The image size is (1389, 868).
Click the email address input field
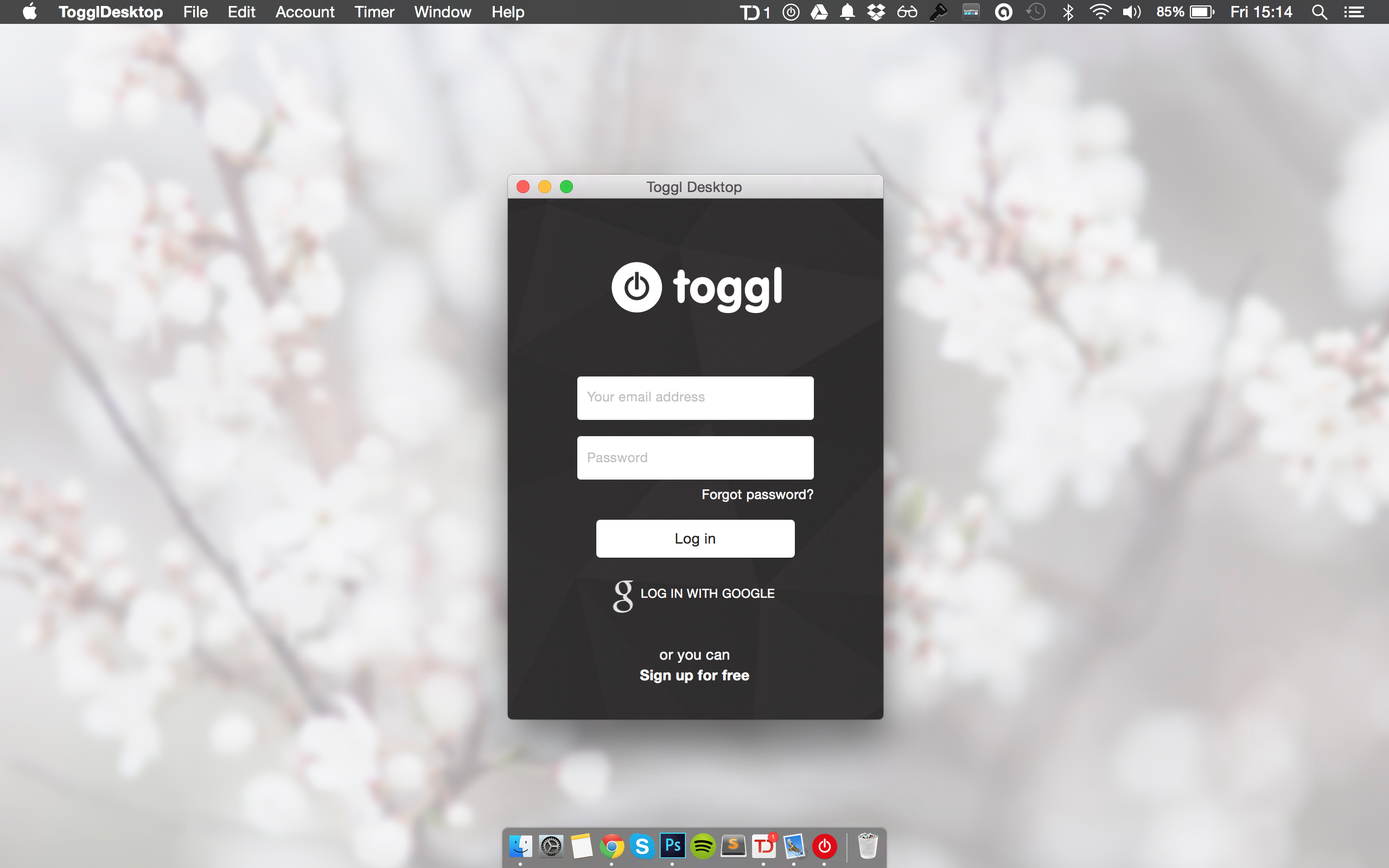pyautogui.click(x=694, y=397)
